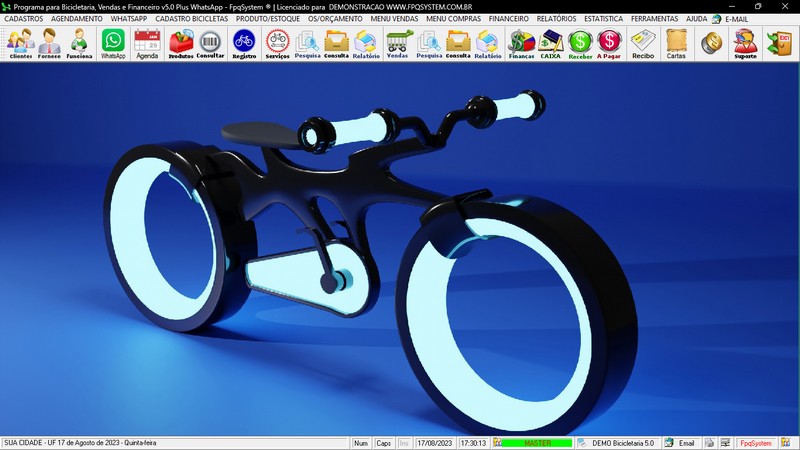Open the Clientes toolbar icon

[x=20, y=44]
